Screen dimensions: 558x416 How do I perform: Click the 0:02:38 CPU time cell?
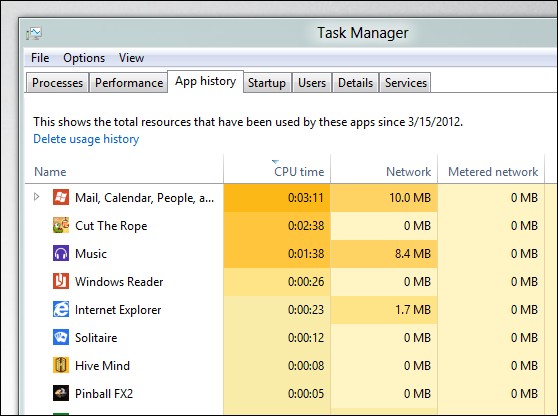[x=277, y=226]
